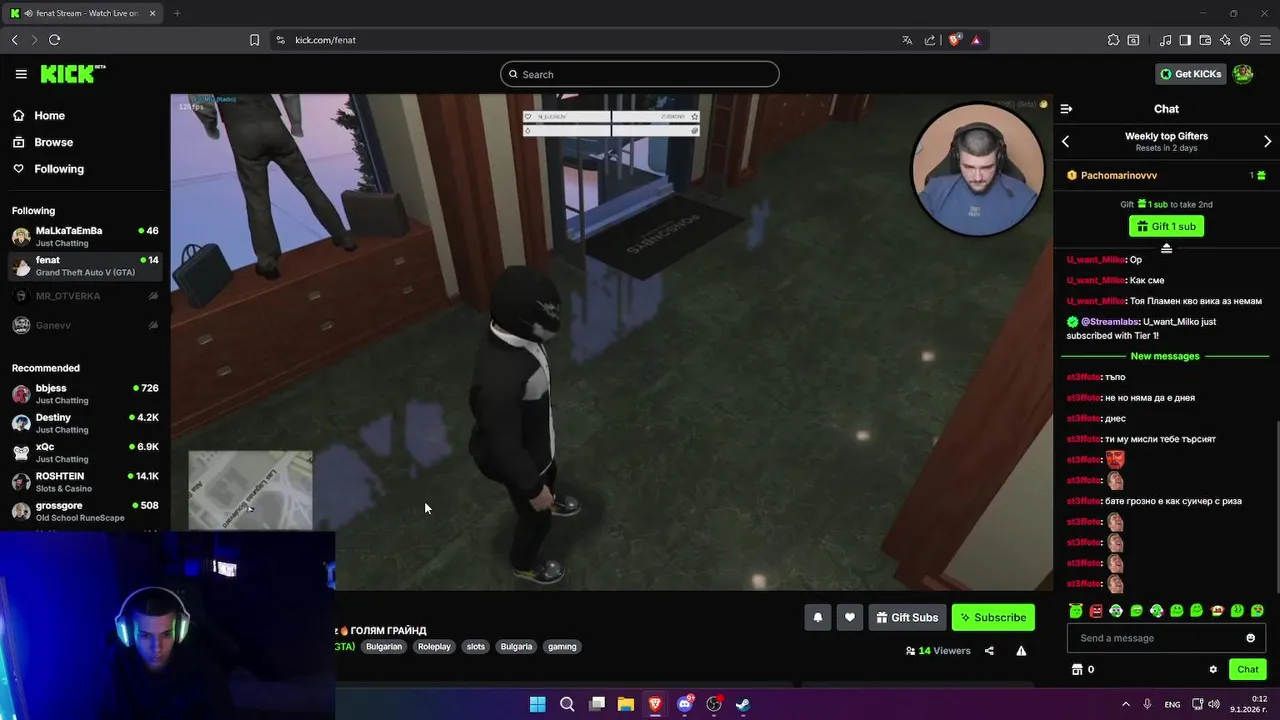This screenshot has height=720, width=1280.
Task: Open the xQc recommended channel
Action: pos(85,452)
